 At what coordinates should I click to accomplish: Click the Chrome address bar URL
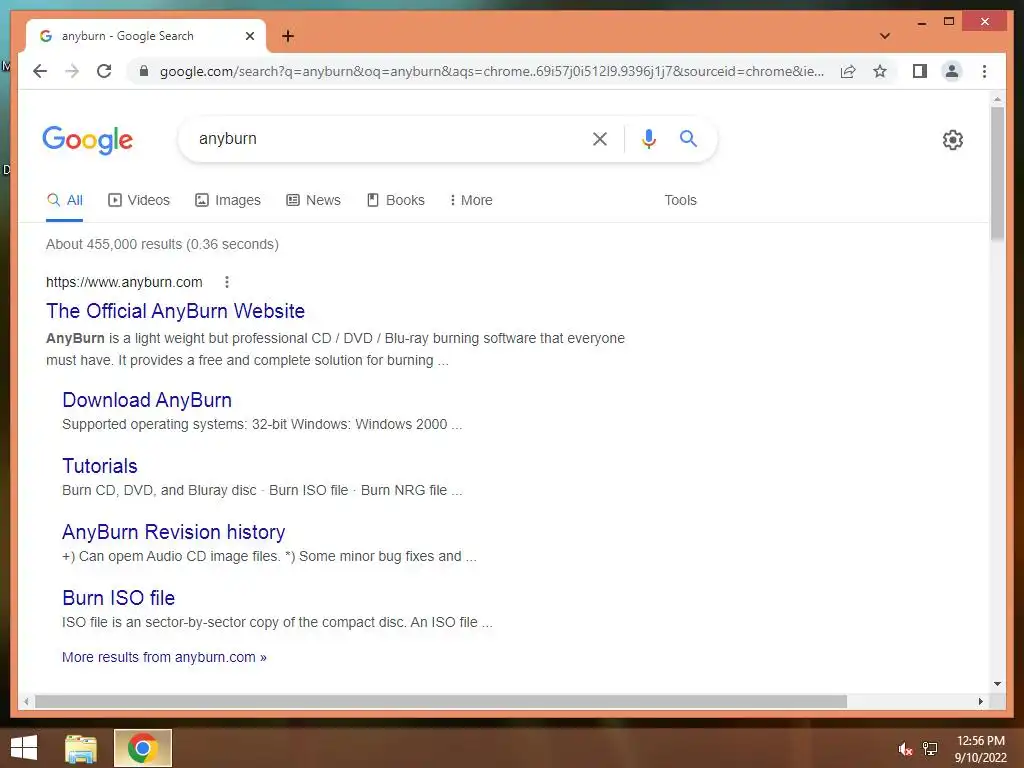click(x=491, y=71)
